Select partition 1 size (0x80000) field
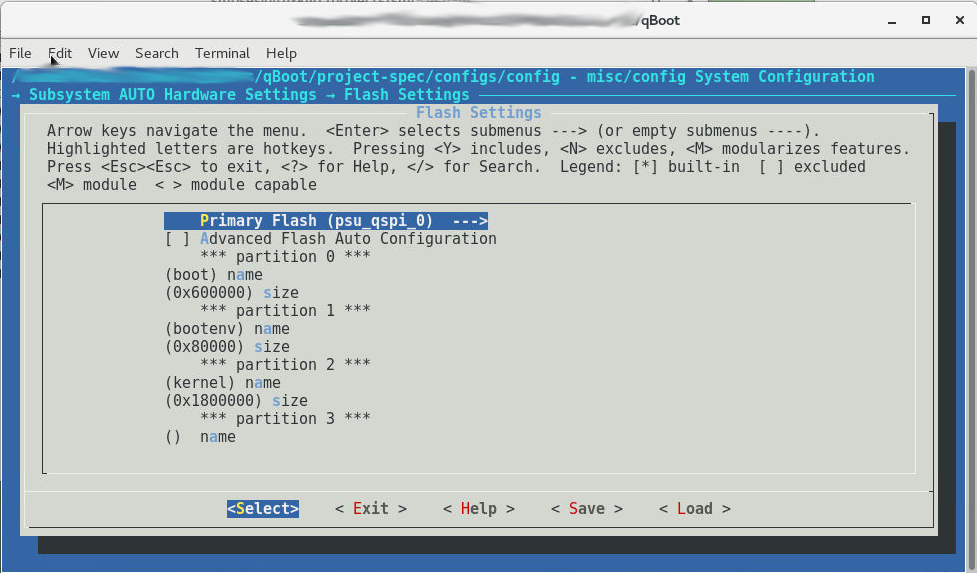The height and width of the screenshot is (573, 977). (x=227, y=347)
